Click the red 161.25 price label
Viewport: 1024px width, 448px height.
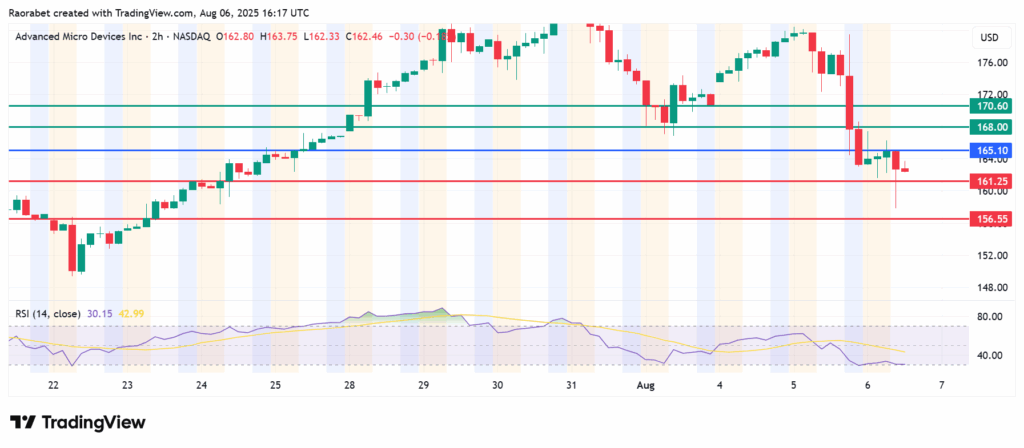(991, 181)
